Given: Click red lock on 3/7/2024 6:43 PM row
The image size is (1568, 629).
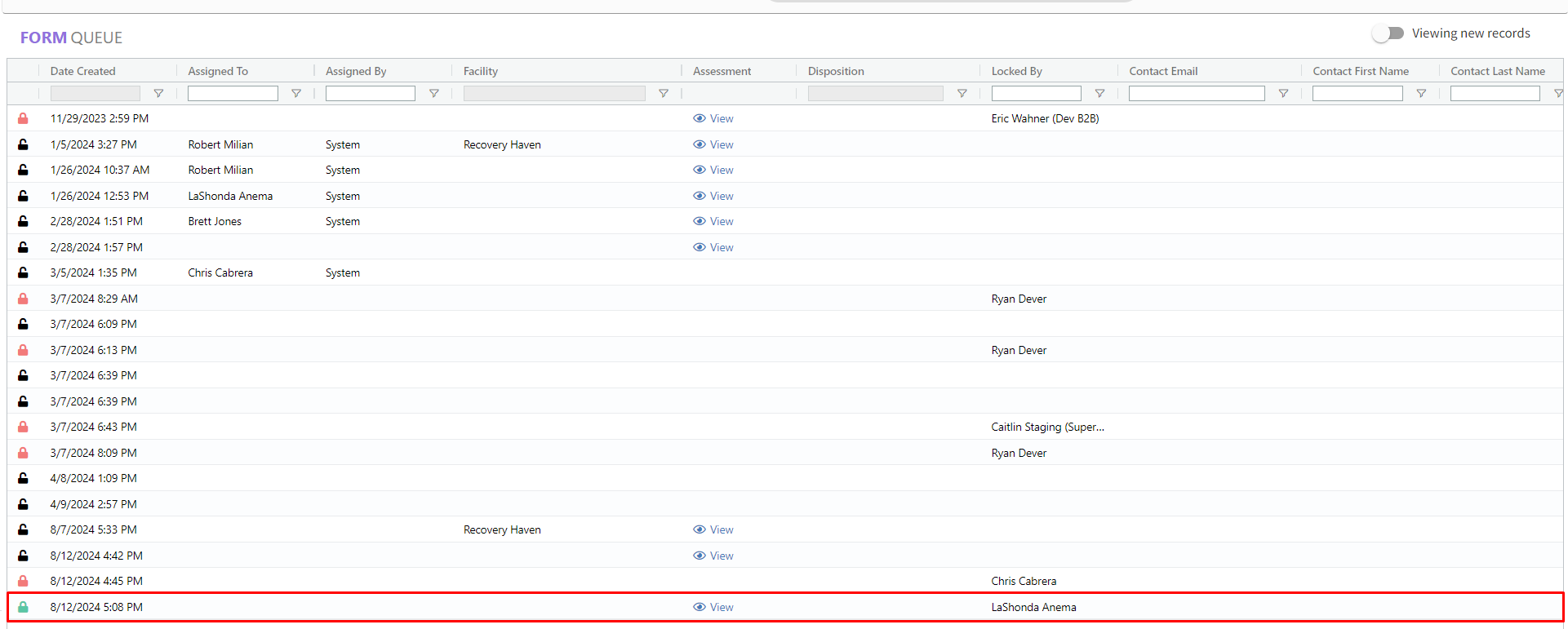Looking at the screenshot, I should (23, 427).
